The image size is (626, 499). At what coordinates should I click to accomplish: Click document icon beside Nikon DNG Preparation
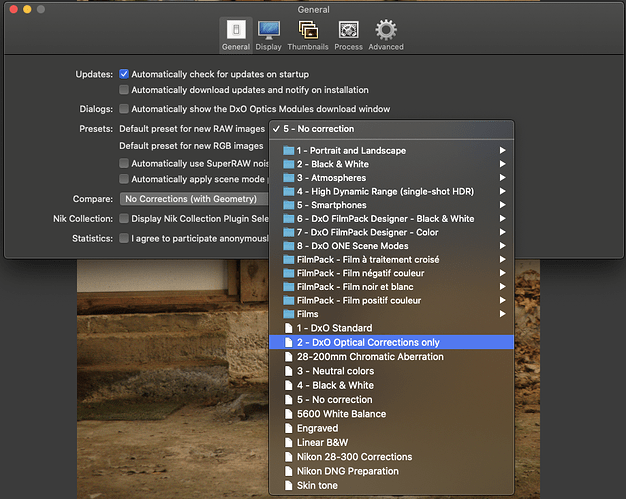coord(288,471)
